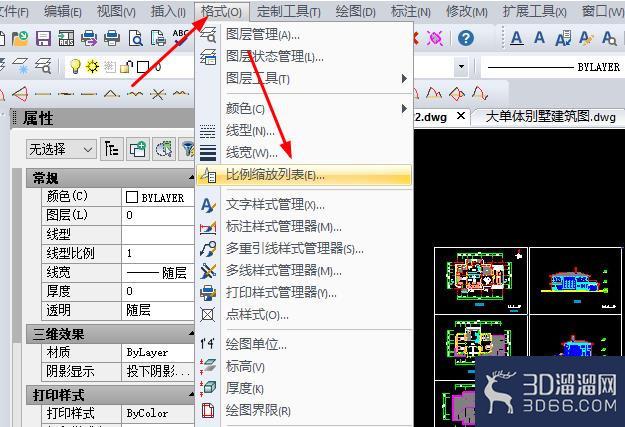Screen dimensions: 625x427
Task: Choose 比例缩放列表(E)... in the Format menu
Action: 304,175
